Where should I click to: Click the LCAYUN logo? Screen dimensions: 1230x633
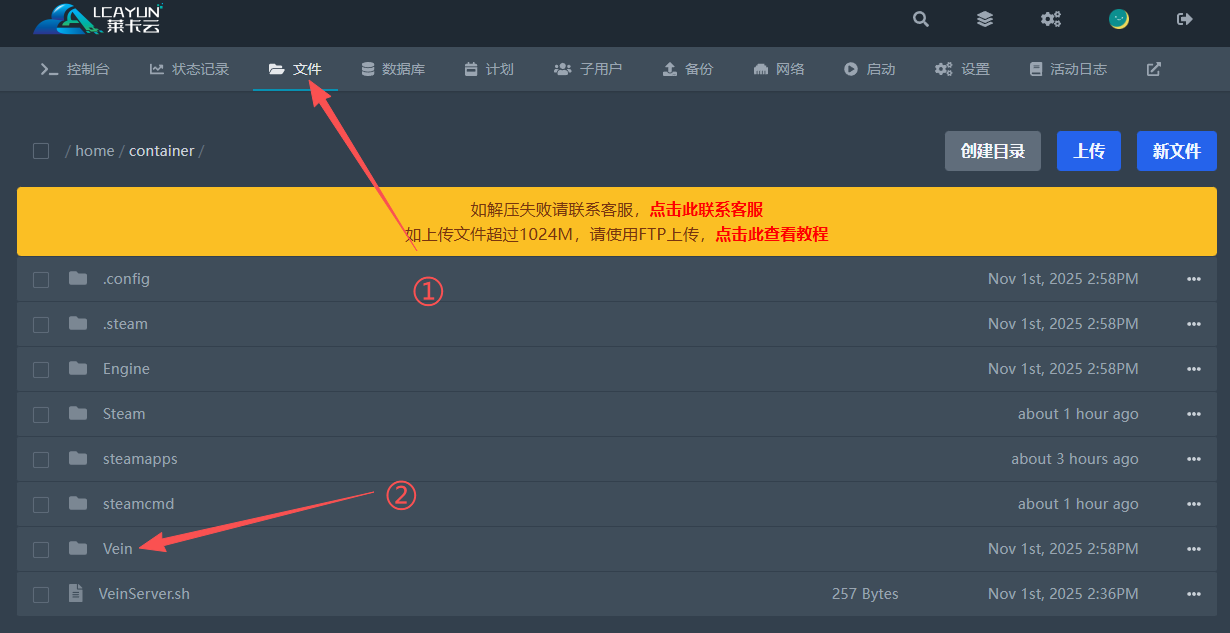[97, 19]
